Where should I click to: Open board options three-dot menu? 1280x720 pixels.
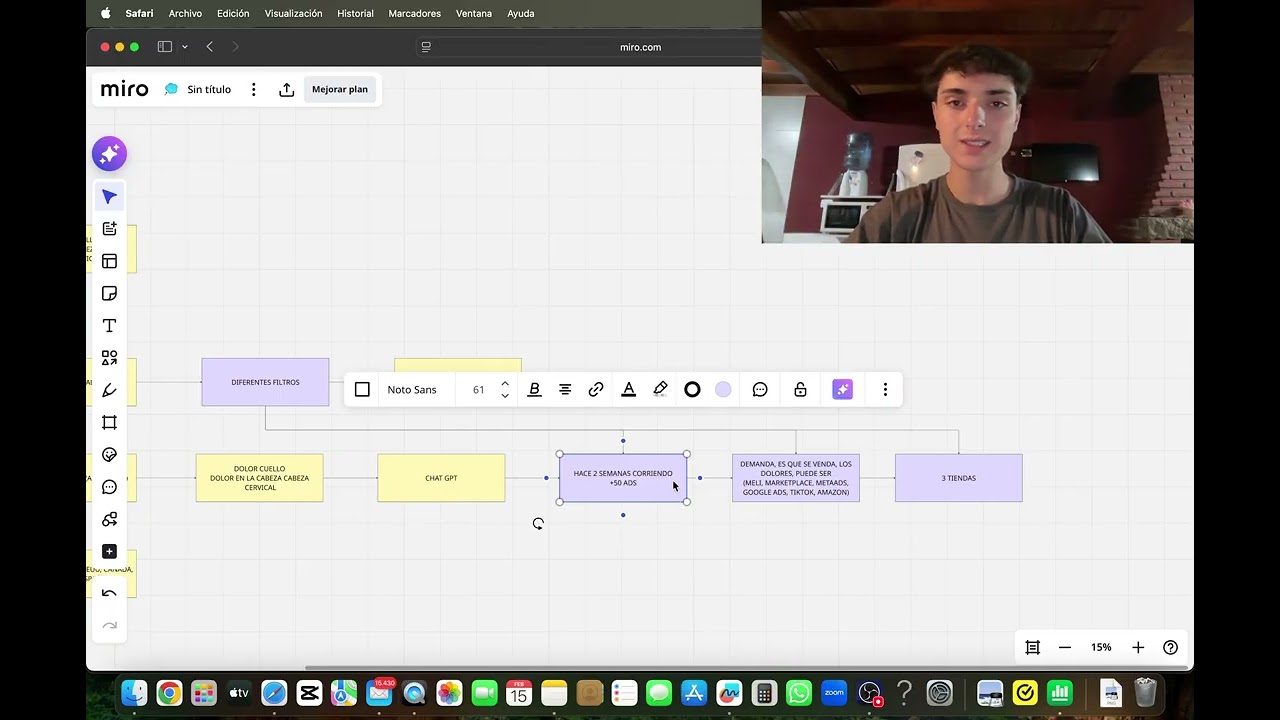pyautogui.click(x=253, y=89)
